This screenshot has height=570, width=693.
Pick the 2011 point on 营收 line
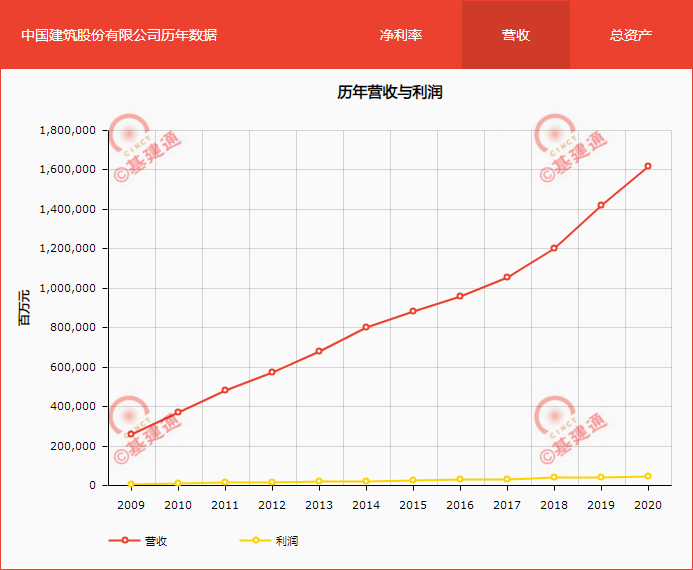225,390
